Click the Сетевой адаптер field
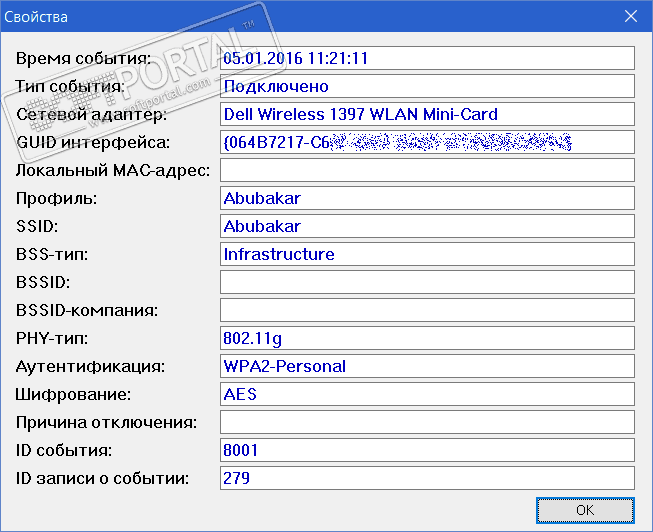The height and width of the screenshot is (532, 653). 427,114
